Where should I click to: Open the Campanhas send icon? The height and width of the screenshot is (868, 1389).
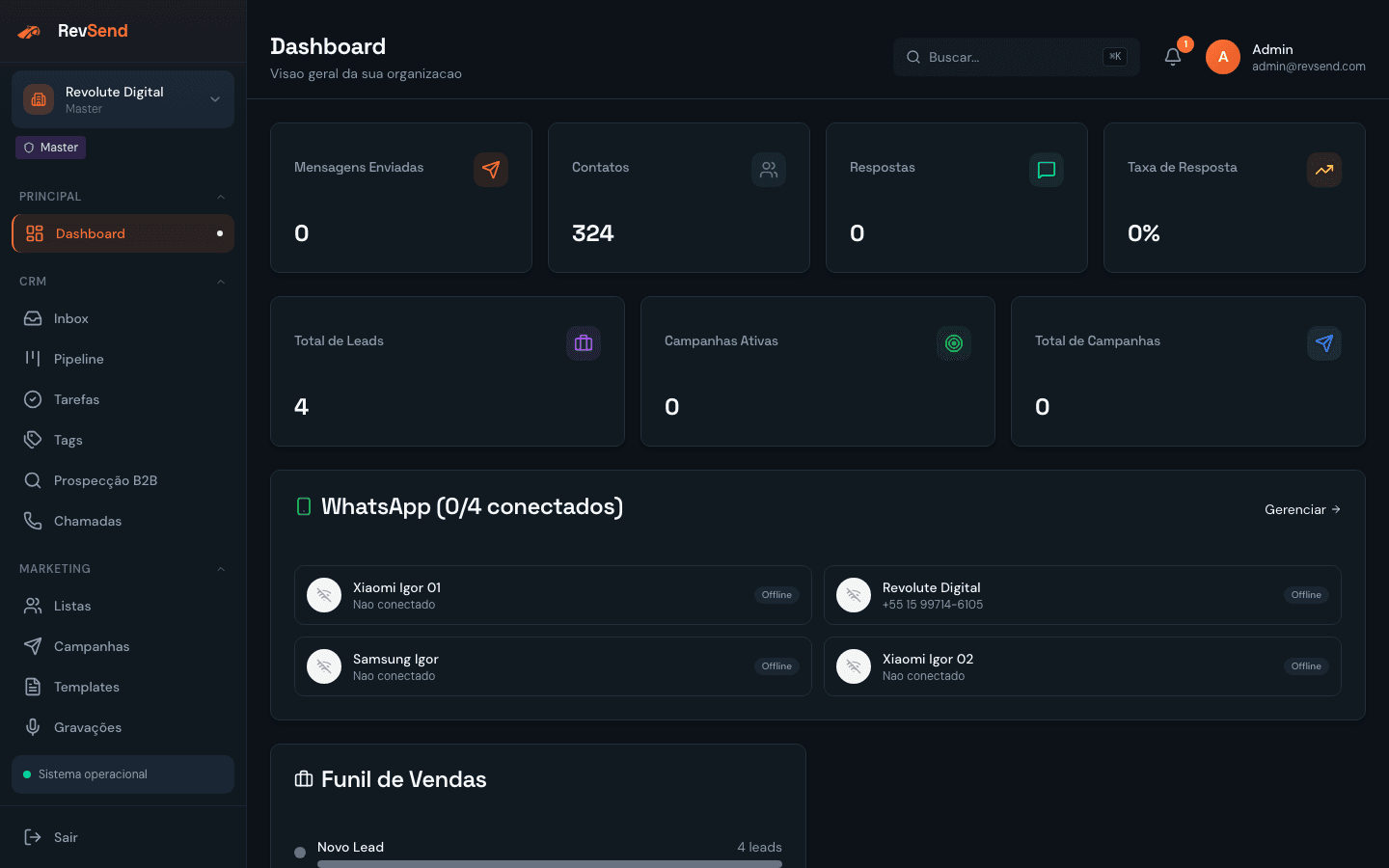33,646
